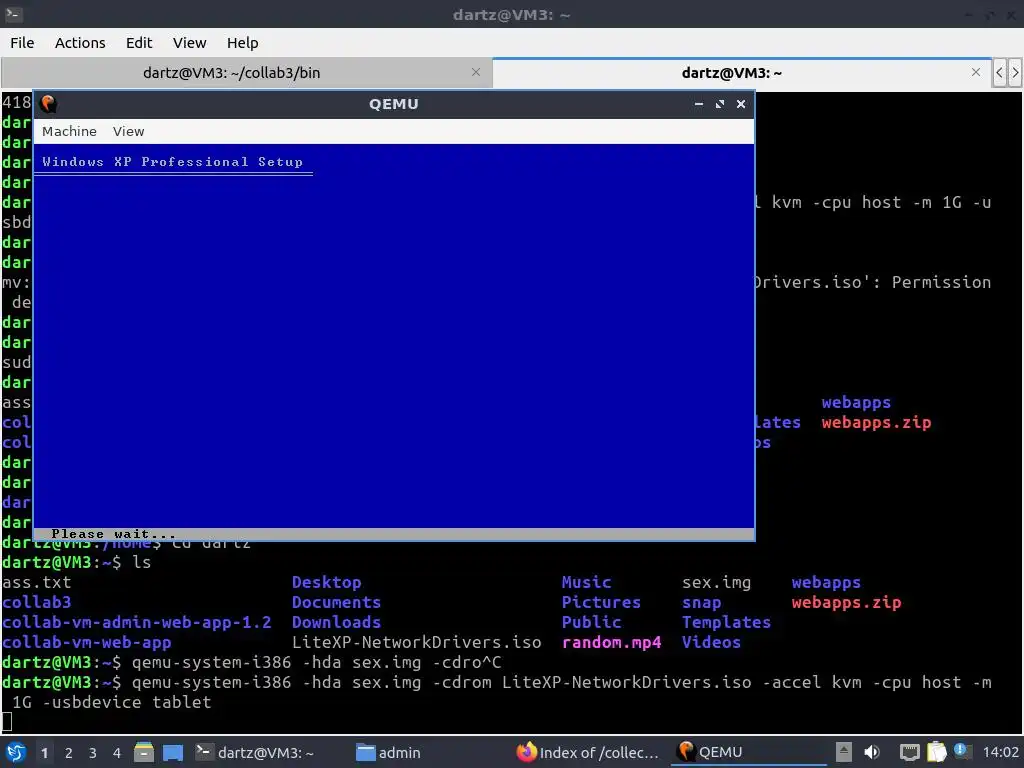Open the terminal's File menu
The height and width of the screenshot is (768, 1024).
(22, 42)
